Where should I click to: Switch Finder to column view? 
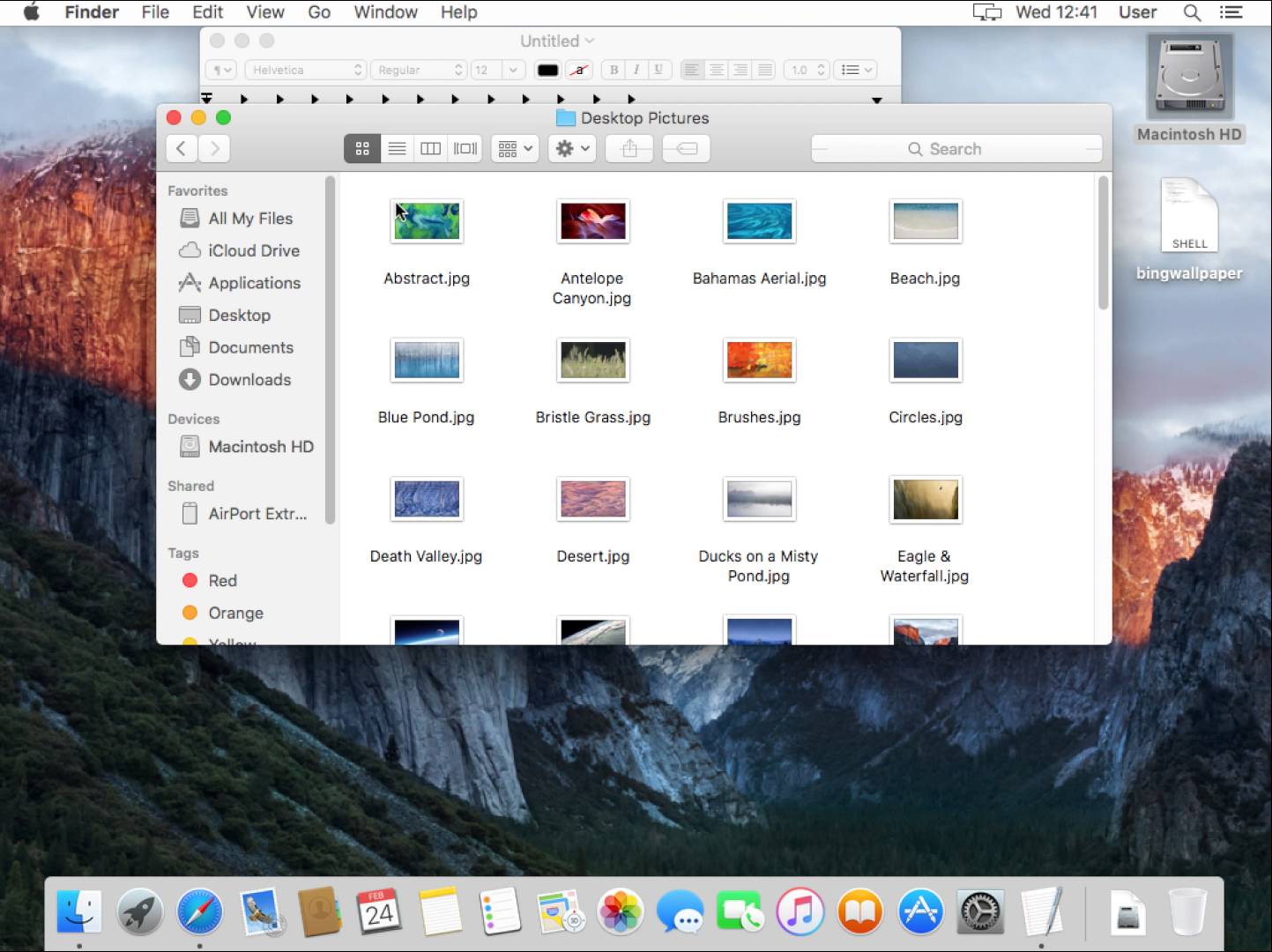(430, 148)
